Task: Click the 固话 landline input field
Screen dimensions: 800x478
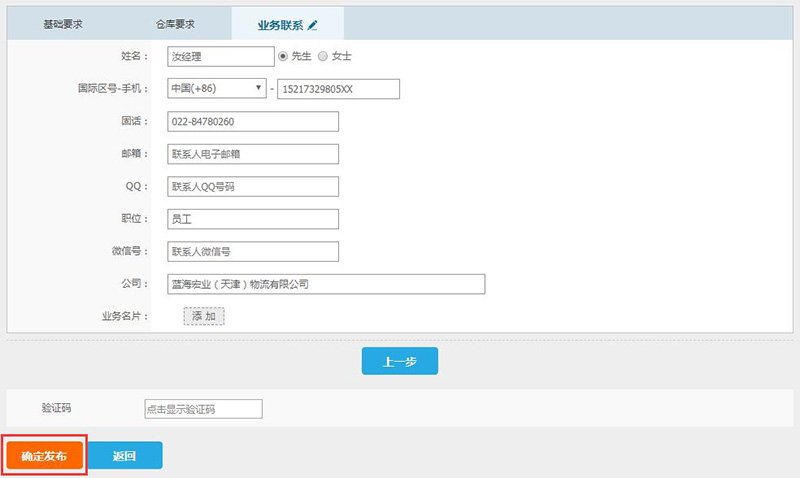Action: pos(253,122)
